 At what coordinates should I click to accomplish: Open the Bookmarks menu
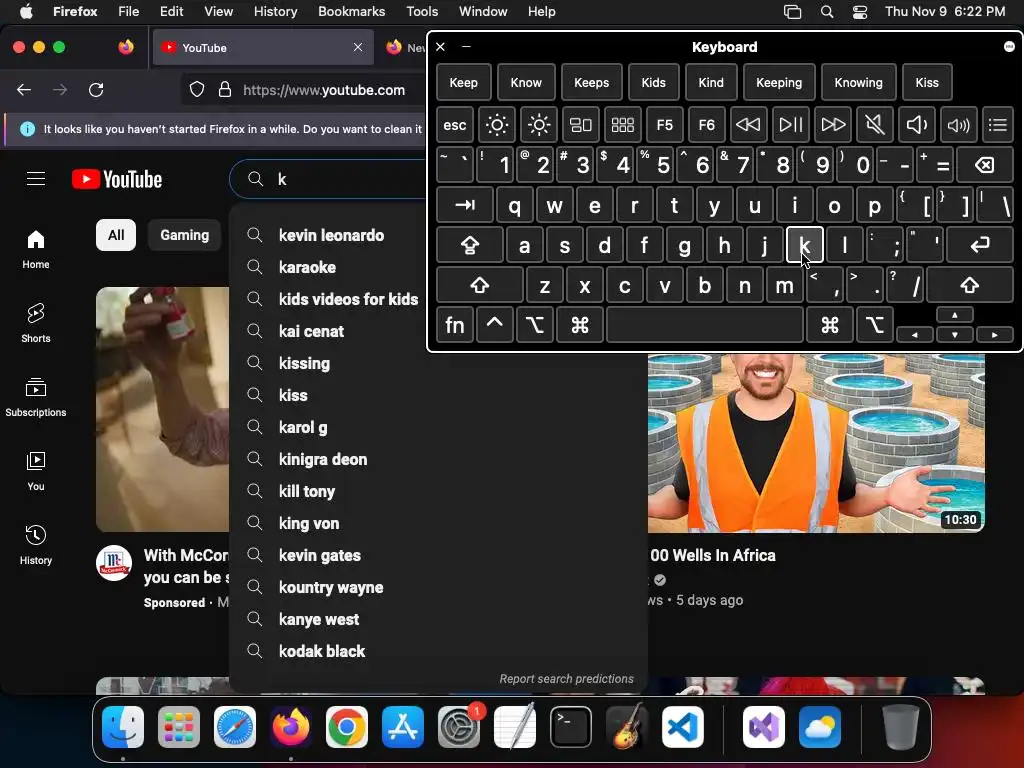tap(351, 11)
